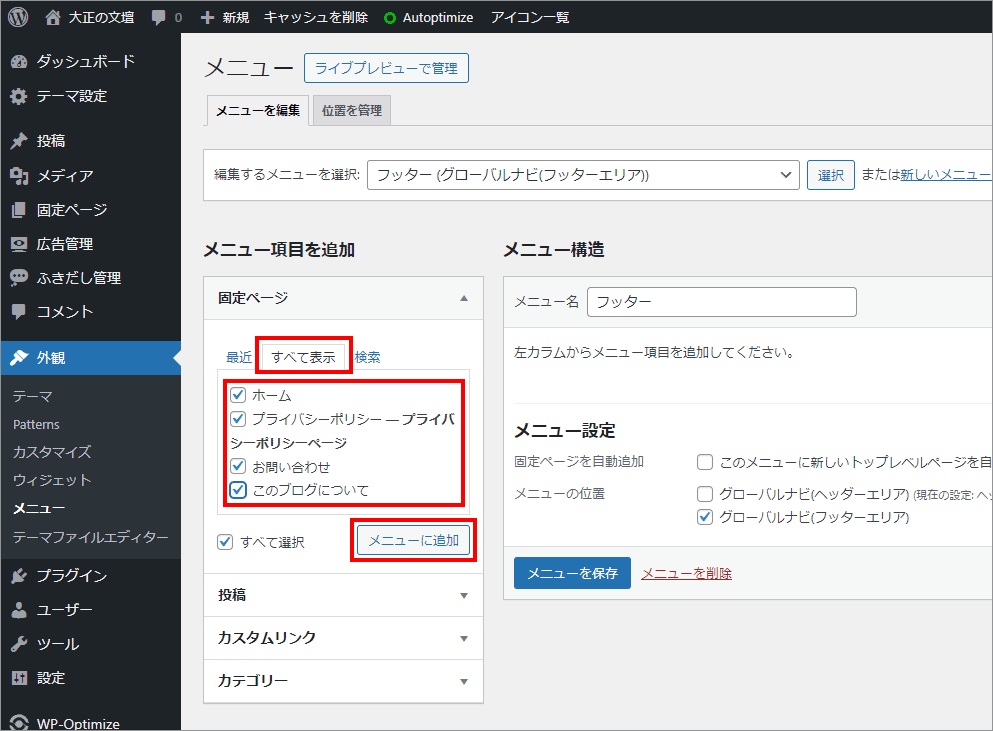The image size is (993, 731).
Task: Uncheck the お問い合わせ page checkbox
Action: pyautogui.click(x=238, y=466)
